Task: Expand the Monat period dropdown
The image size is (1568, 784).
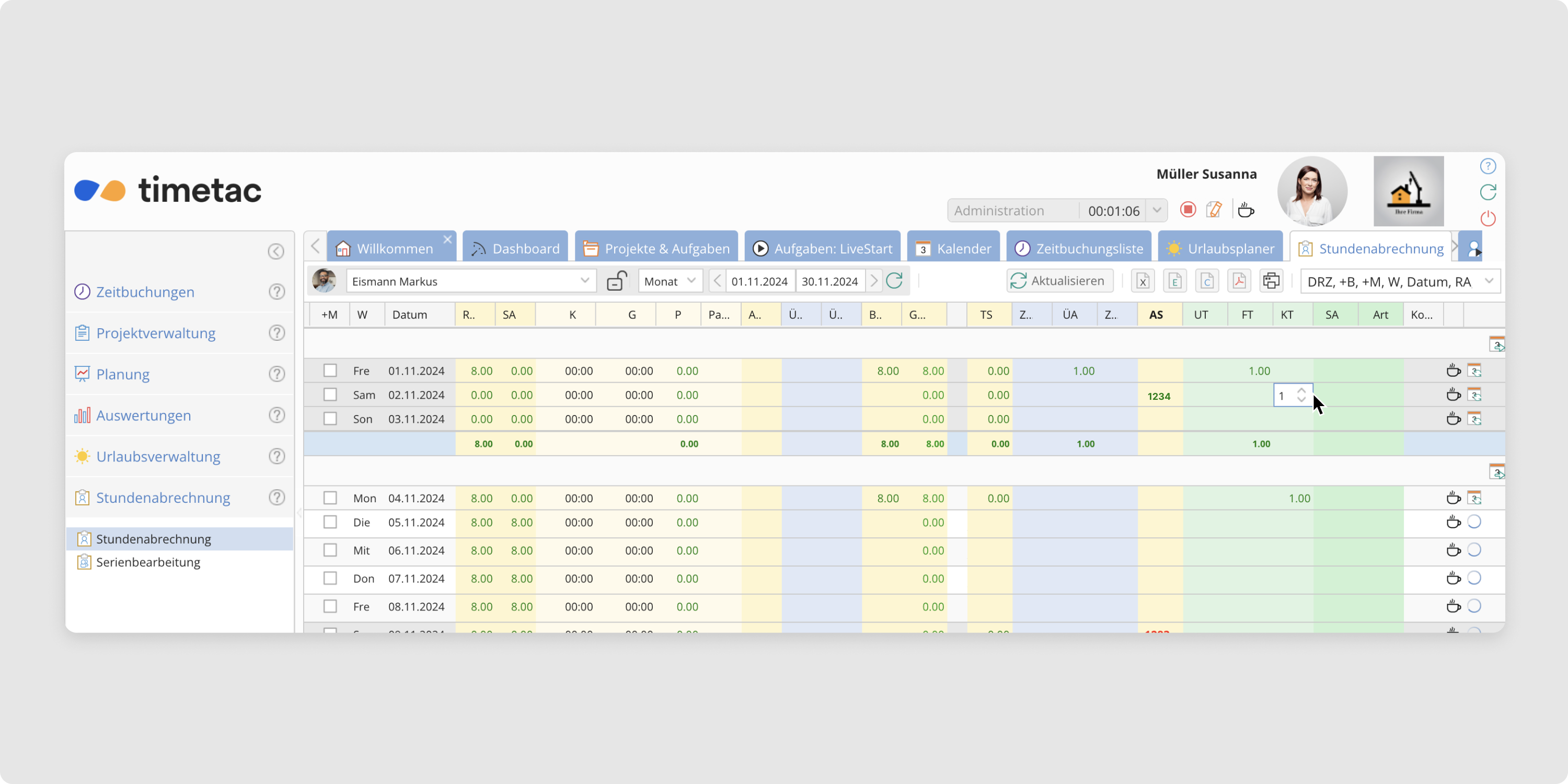Action: (691, 281)
